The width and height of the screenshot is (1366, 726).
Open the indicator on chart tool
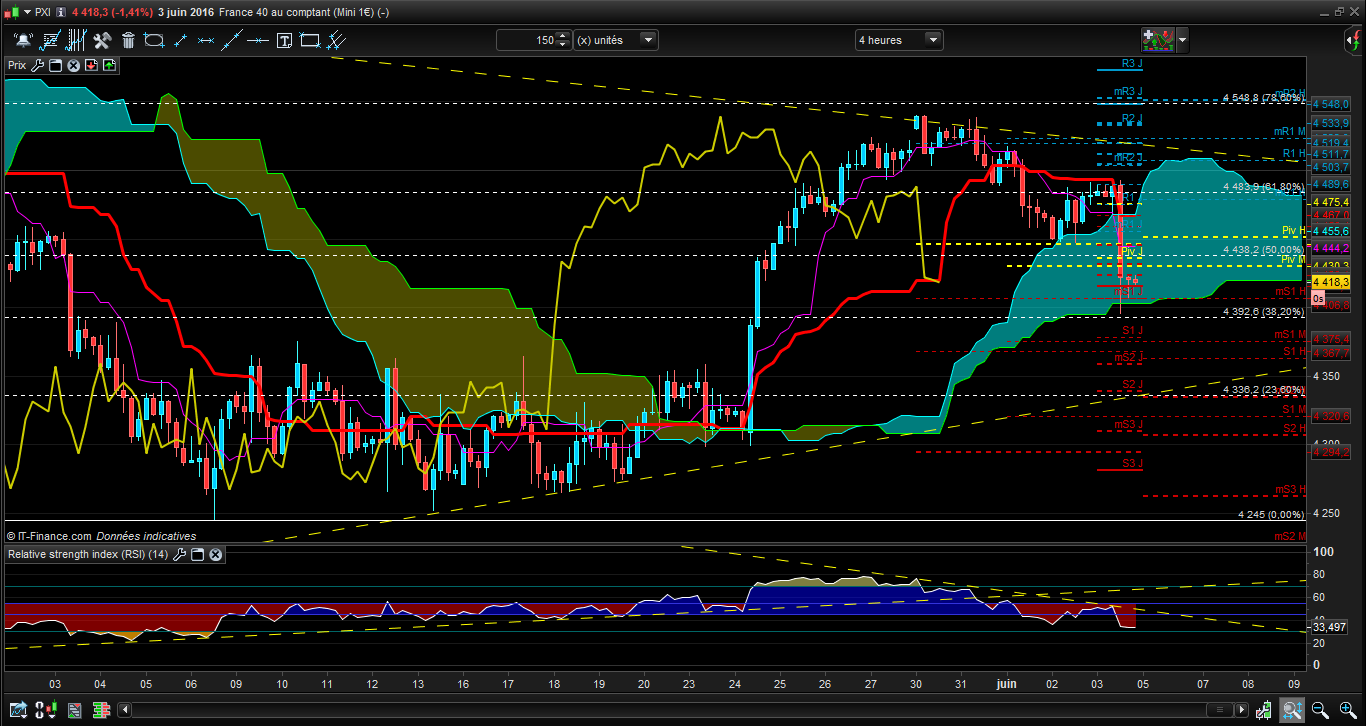[x=49, y=40]
